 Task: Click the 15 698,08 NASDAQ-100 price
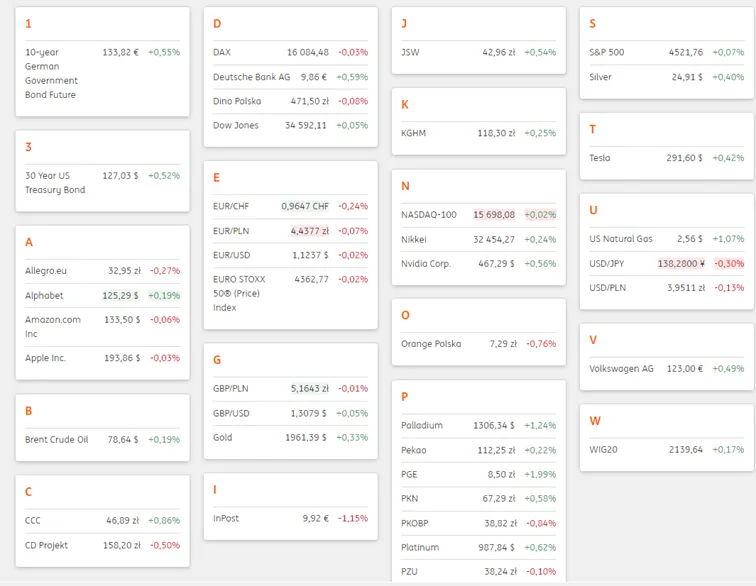pyautogui.click(x=494, y=215)
